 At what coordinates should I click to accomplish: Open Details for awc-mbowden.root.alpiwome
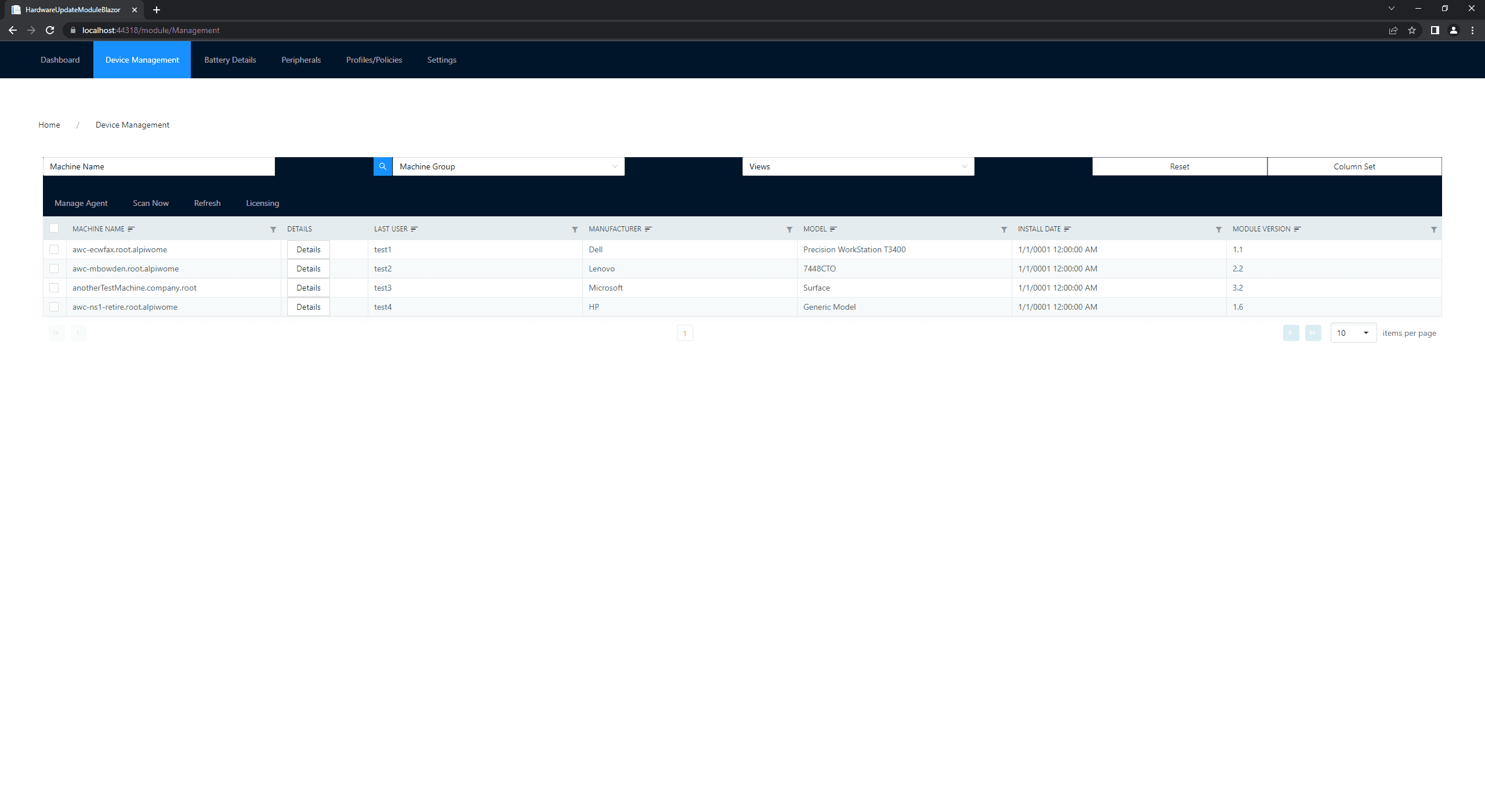point(309,269)
